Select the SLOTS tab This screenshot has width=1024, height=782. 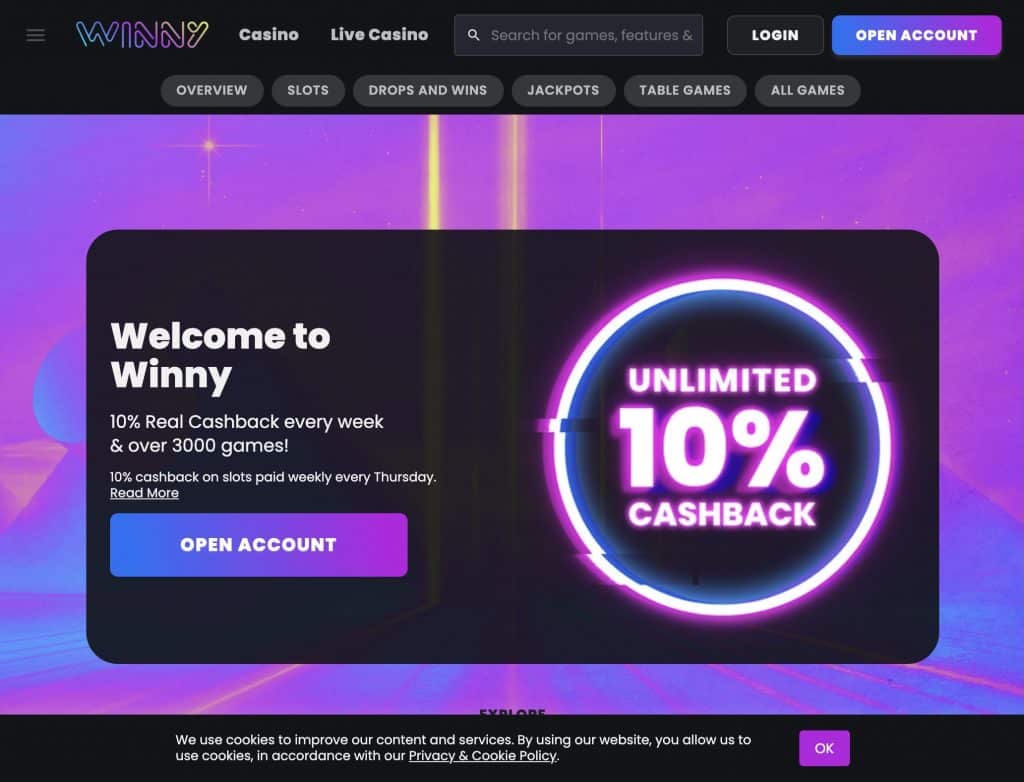point(308,90)
